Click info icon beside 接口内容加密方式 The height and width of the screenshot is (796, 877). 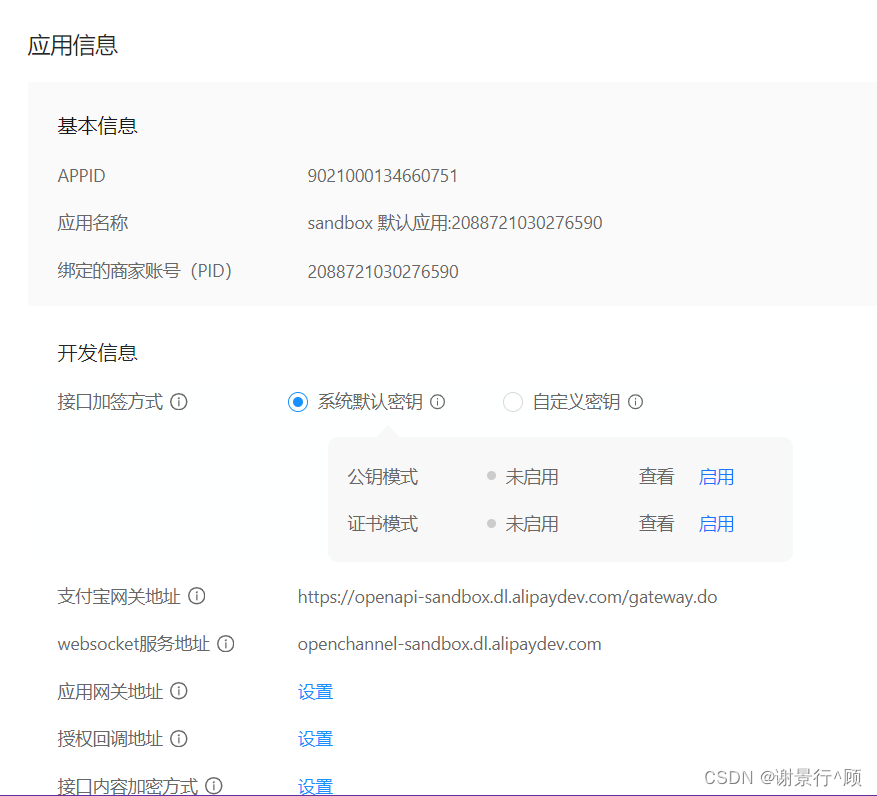pyautogui.click(x=214, y=786)
